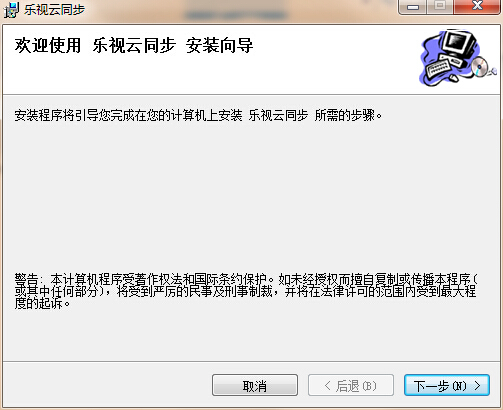Click the disabled 后退(B) button
Screen dimensions: 503x410
tap(351, 385)
